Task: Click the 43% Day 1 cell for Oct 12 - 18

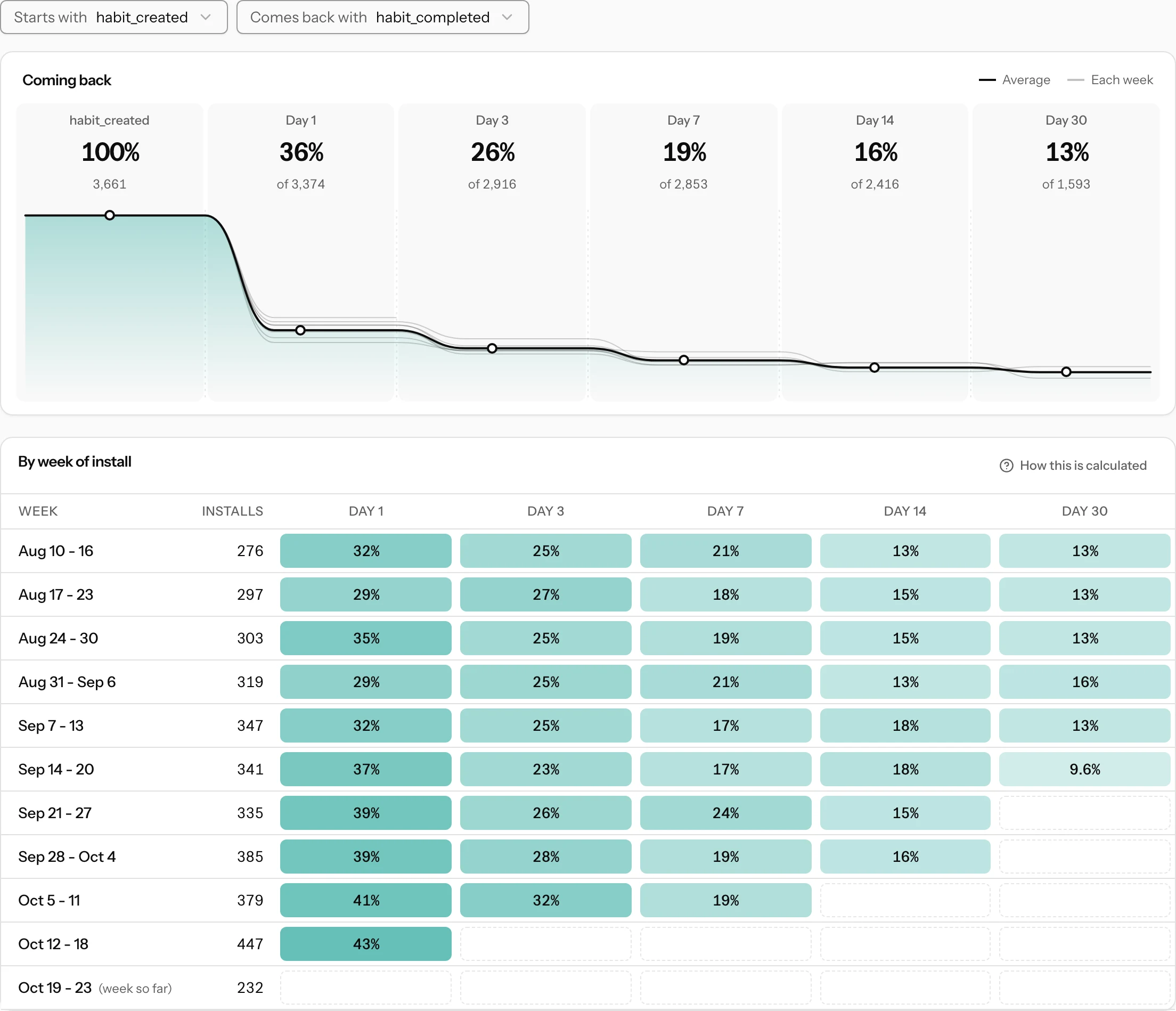Action: click(x=366, y=944)
